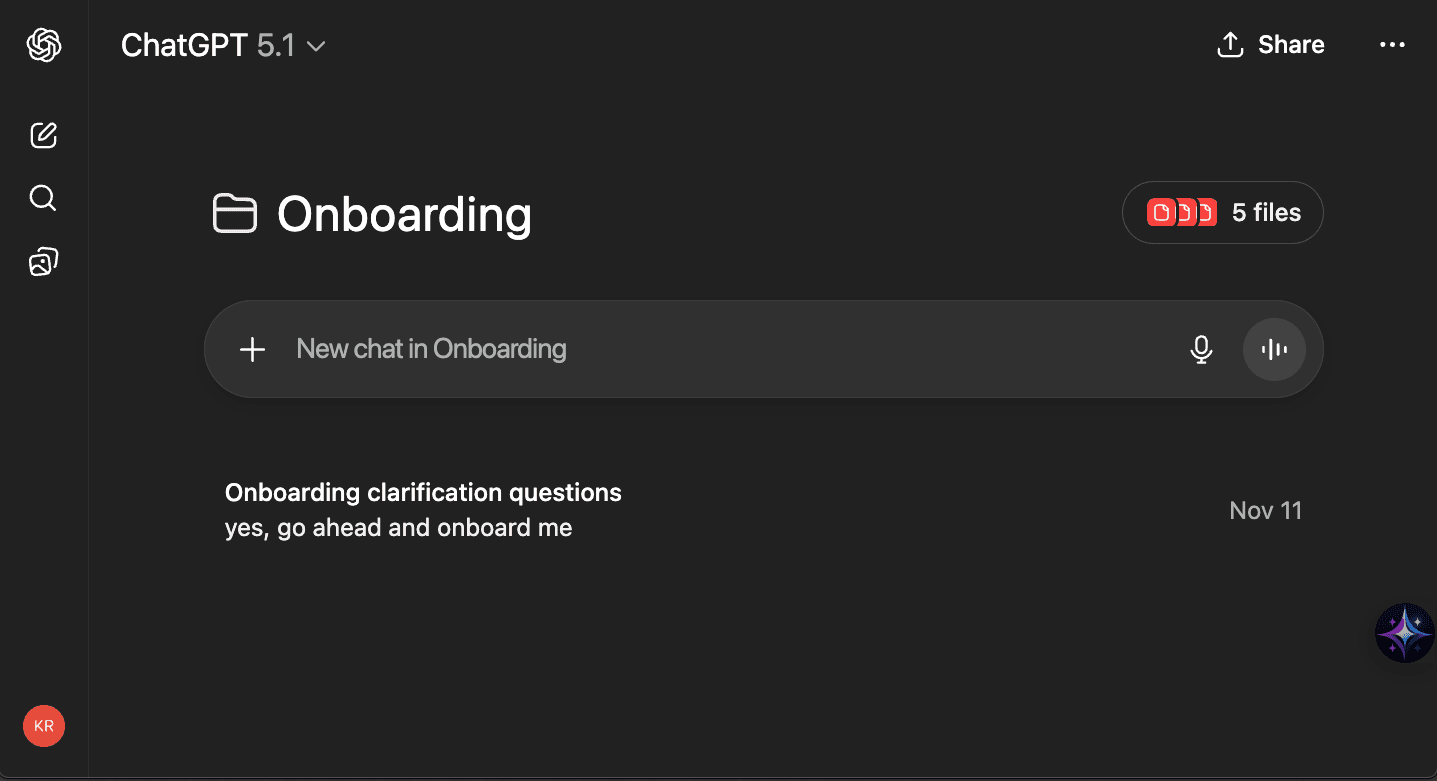Image resolution: width=1437 pixels, height=781 pixels.
Task: Open your KR profile avatar
Action: pyautogui.click(x=43, y=725)
